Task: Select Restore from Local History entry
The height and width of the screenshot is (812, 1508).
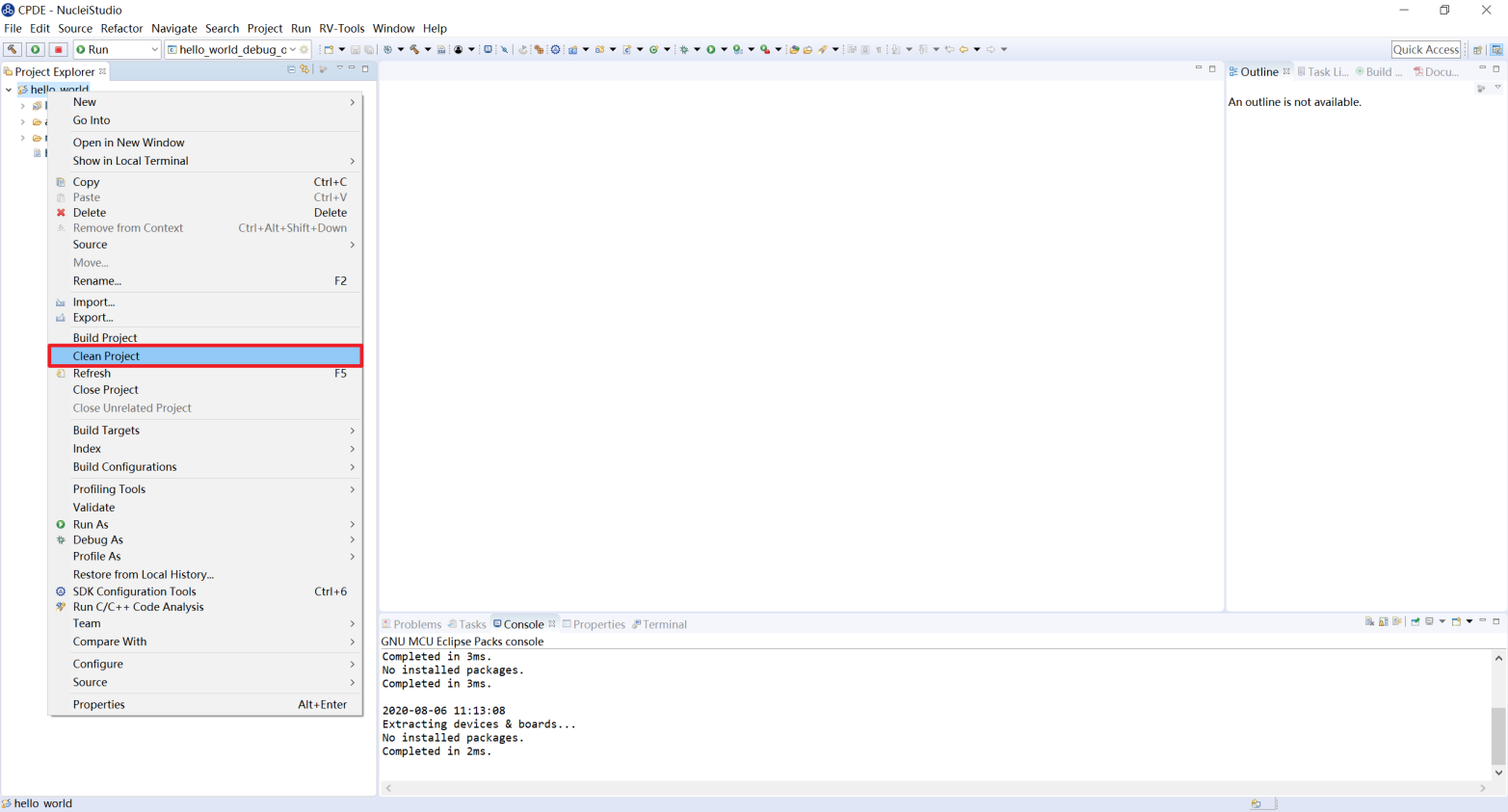Action: coord(205,574)
